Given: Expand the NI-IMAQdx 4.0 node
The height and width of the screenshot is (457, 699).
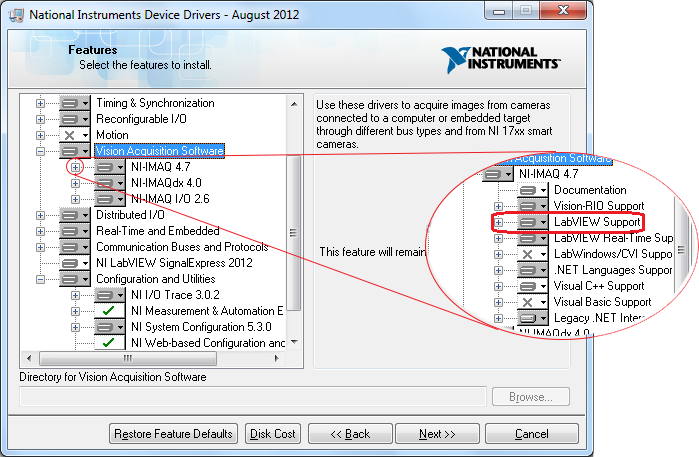Looking at the screenshot, I should [x=75, y=183].
